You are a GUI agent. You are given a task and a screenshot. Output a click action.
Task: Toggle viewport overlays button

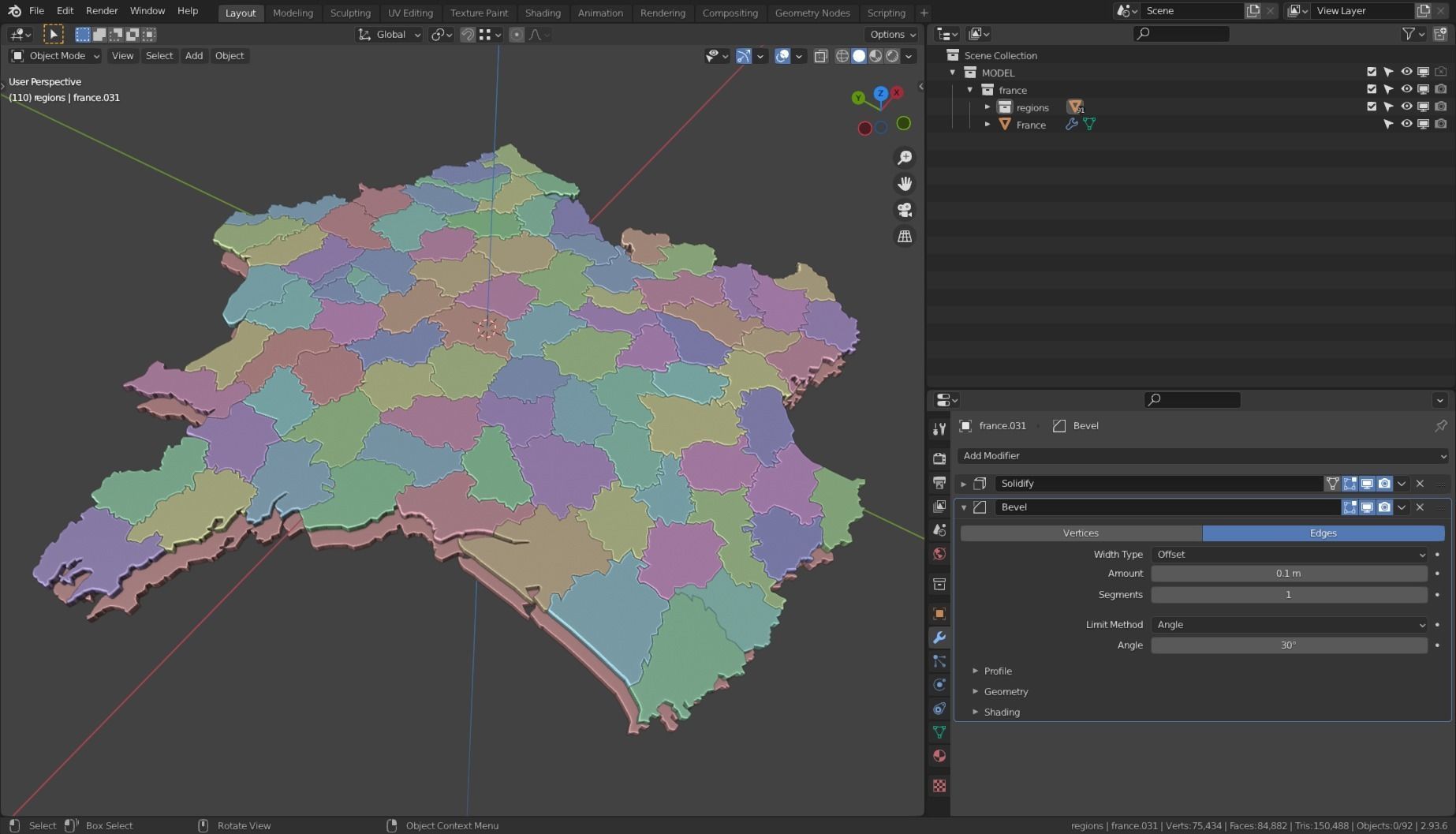[x=782, y=56]
